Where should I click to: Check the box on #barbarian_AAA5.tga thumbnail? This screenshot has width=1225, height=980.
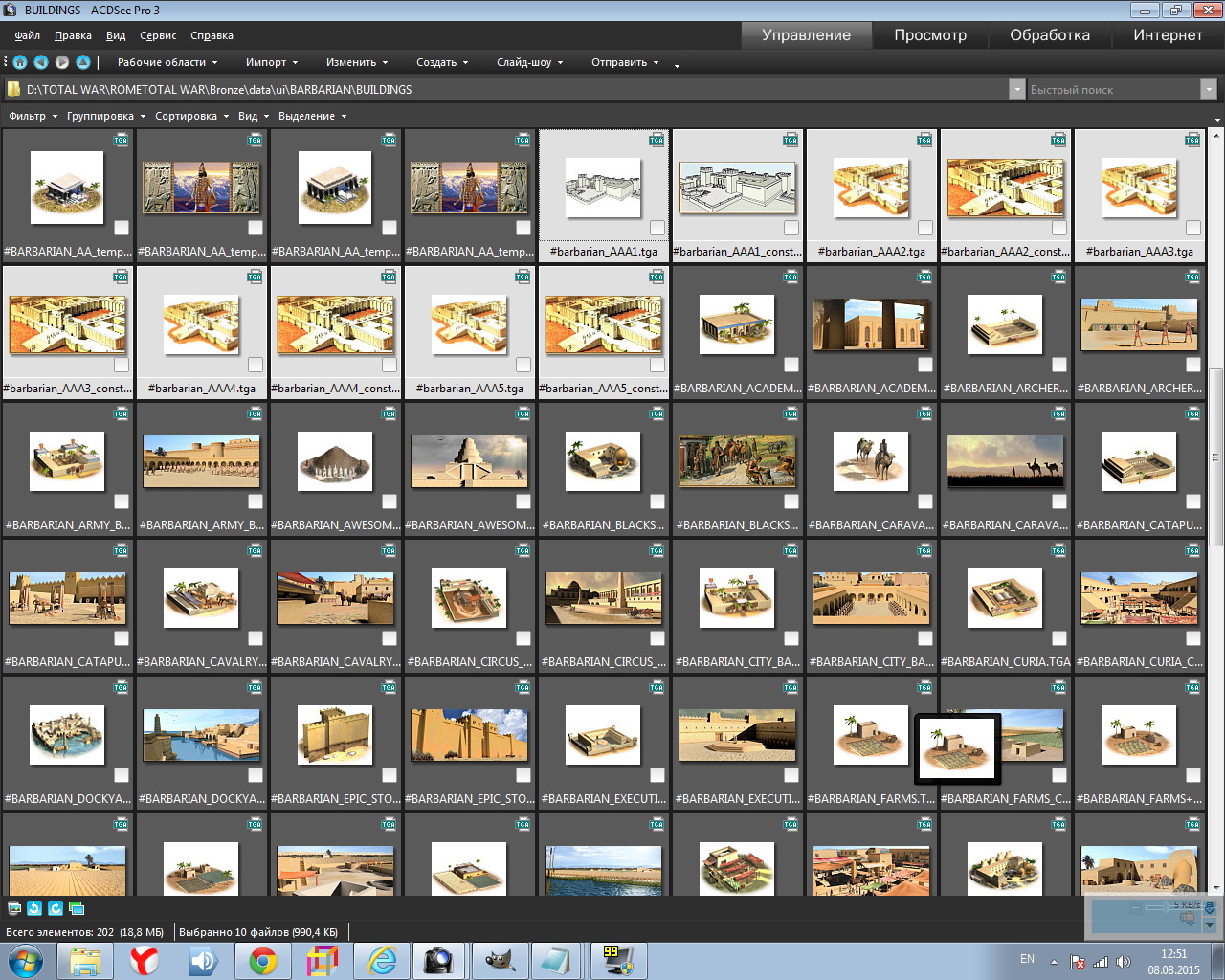coord(523,365)
